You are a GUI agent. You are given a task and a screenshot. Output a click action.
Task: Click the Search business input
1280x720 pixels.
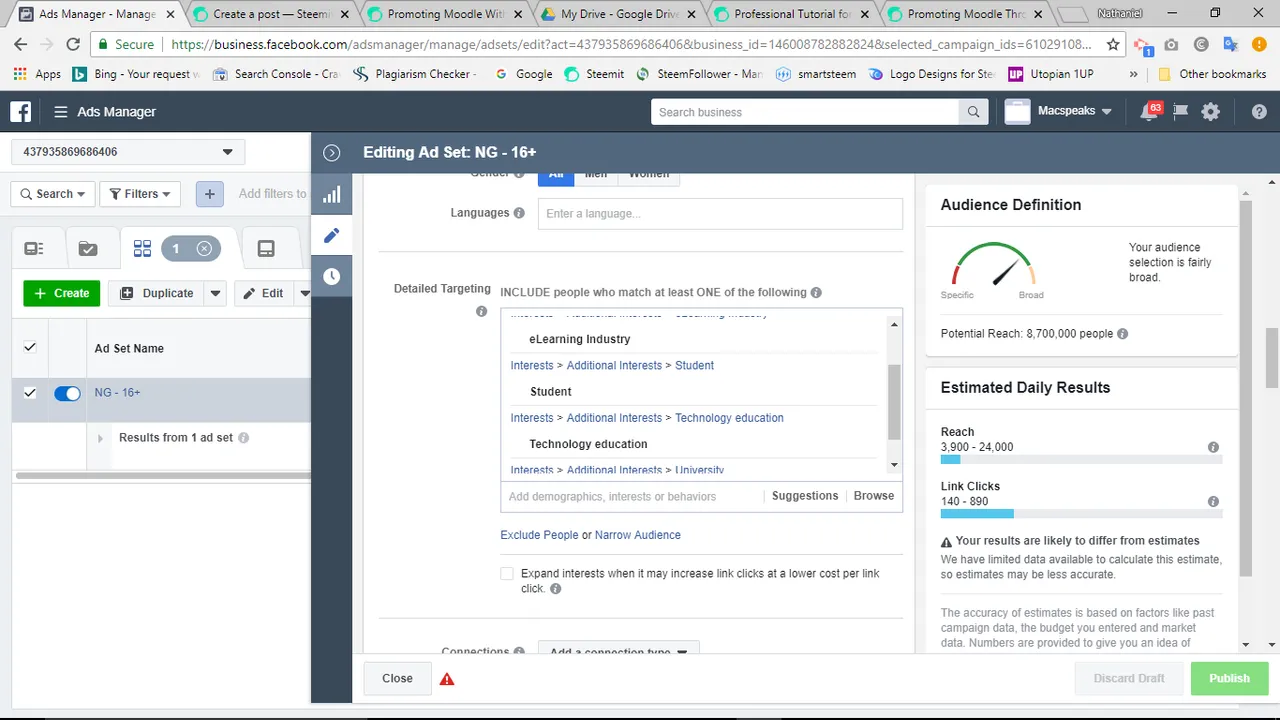(x=805, y=112)
